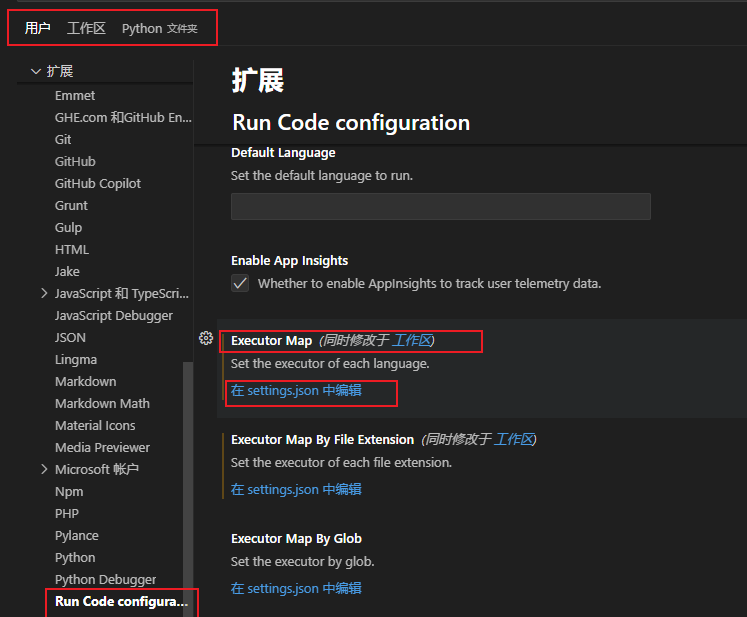Open the GitHub settings section
The image size is (747, 617).
tap(75, 162)
